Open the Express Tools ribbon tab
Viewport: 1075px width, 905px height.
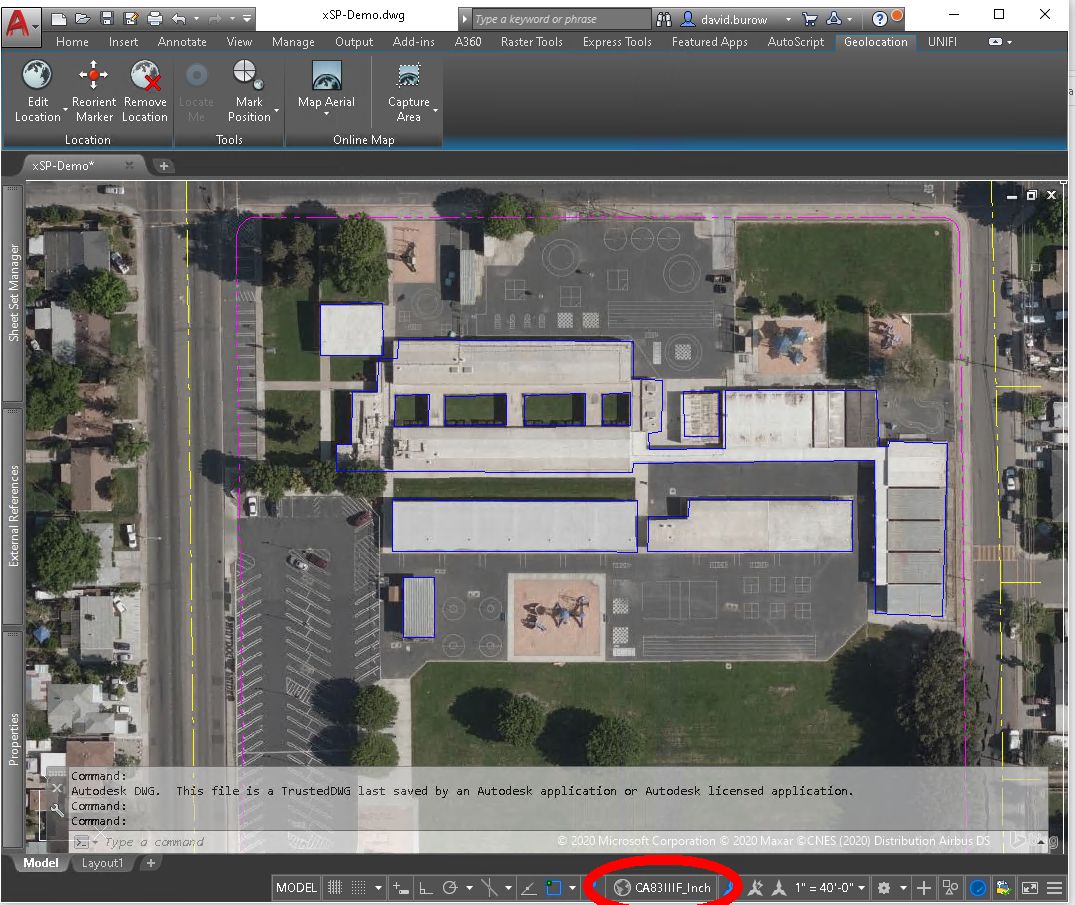pos(617,42)
